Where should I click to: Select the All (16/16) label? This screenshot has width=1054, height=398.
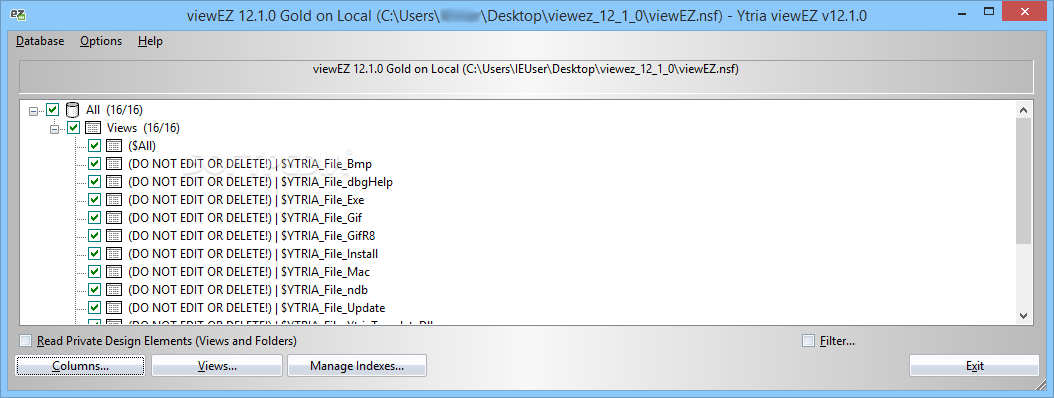tap(114, 110)
